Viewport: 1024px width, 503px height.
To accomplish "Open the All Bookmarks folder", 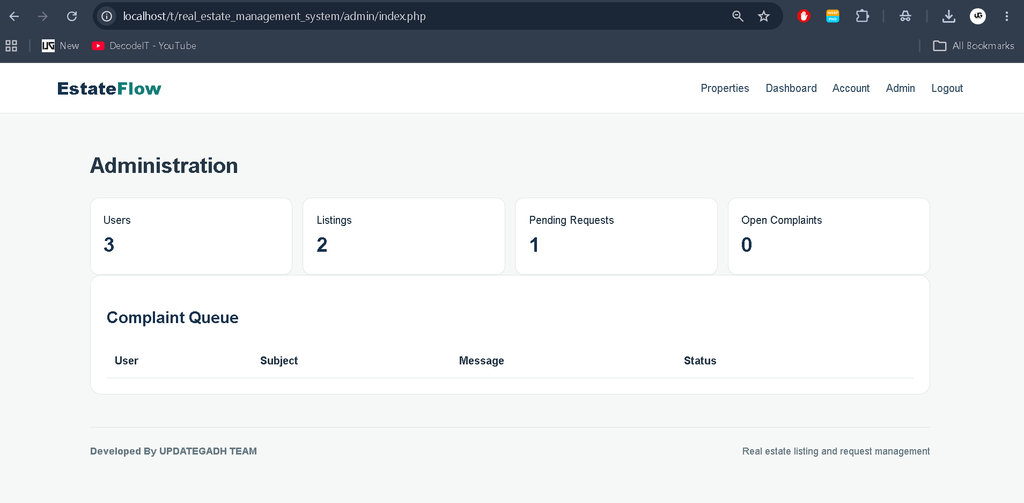I will 973,46.
